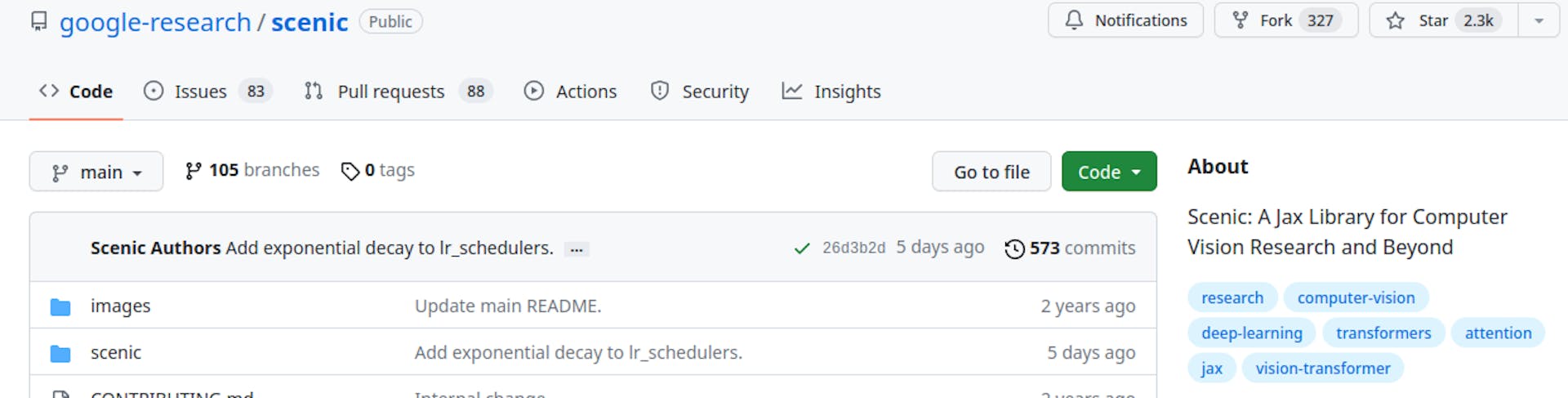This screenshot has width=1568, height=398.
Task: Expand the Star lists dropdown arrow
Action: pyautogui.click(x=1539, y=20)
